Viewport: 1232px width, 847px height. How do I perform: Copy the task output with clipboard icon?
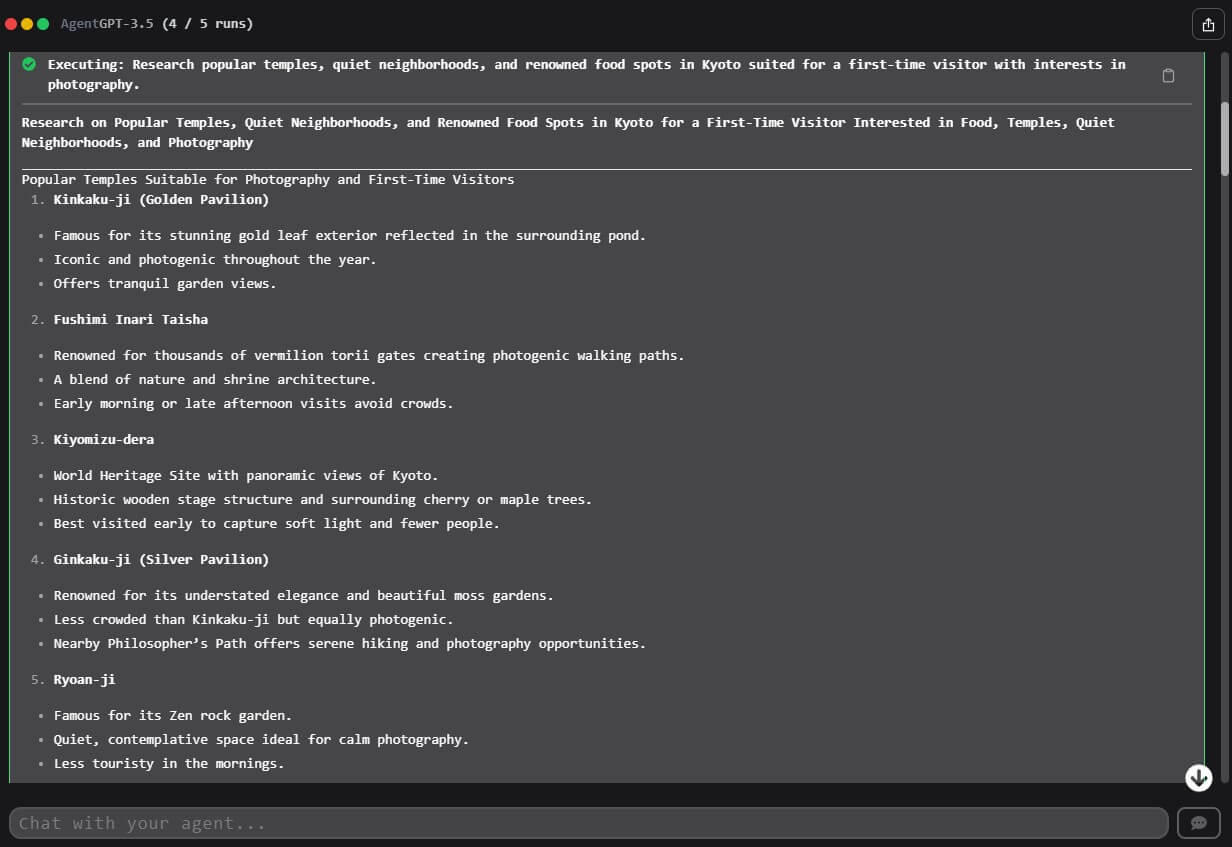(1168, 75)
